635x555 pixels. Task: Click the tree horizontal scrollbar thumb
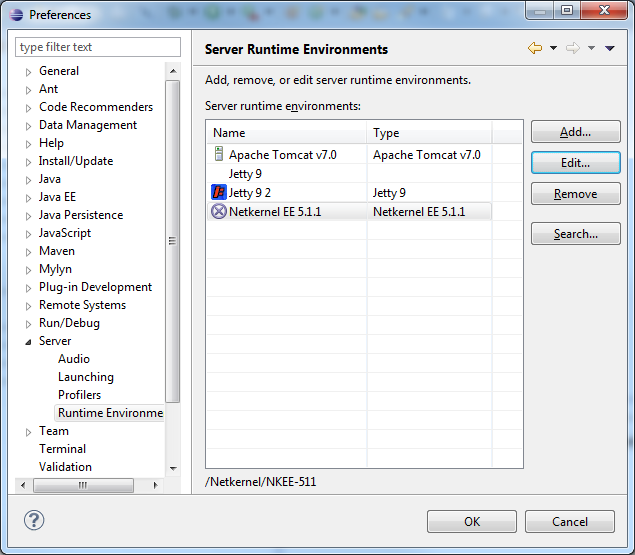pos(83,485)
